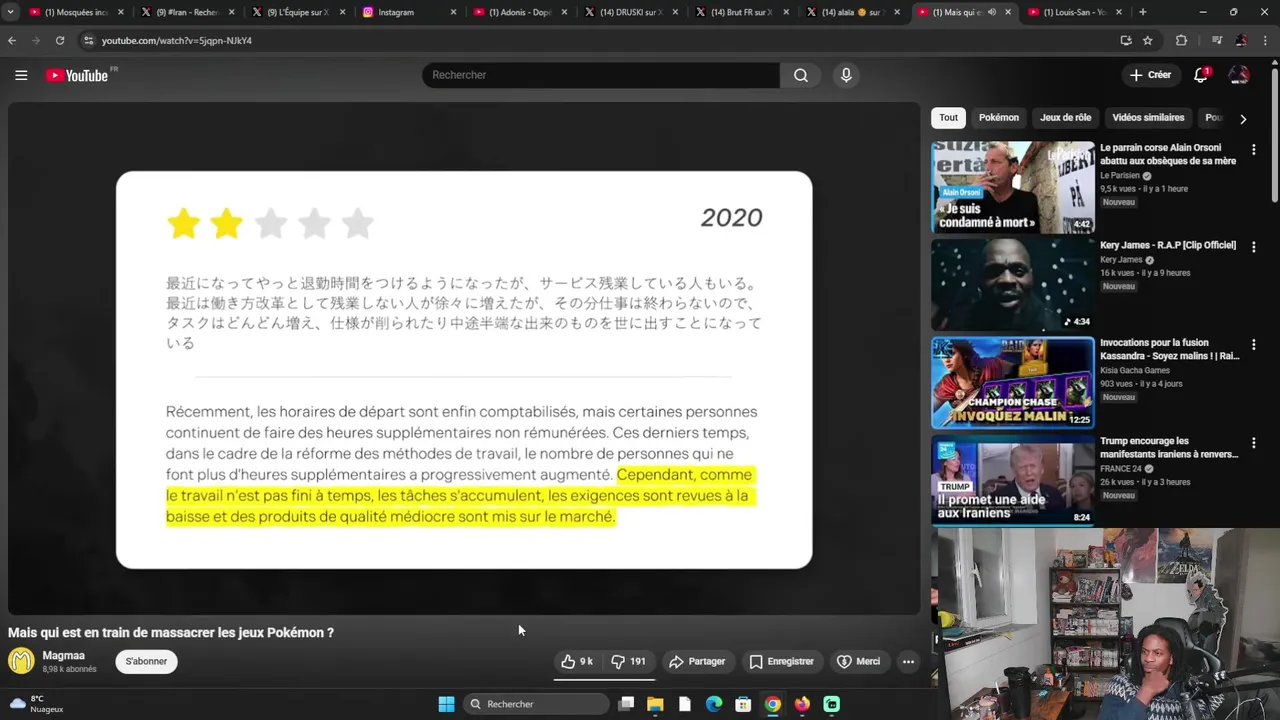Select the Pokémon filter chip
The width and height of the screenshot is (1280, 720).
click(999, 118)
